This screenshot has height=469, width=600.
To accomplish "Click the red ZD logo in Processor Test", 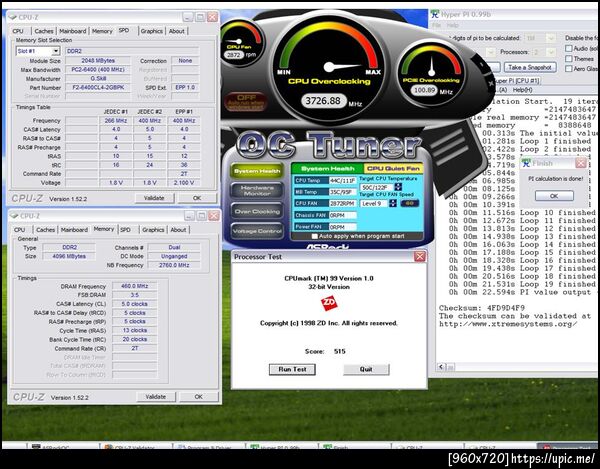I will (x=329, y=303).
